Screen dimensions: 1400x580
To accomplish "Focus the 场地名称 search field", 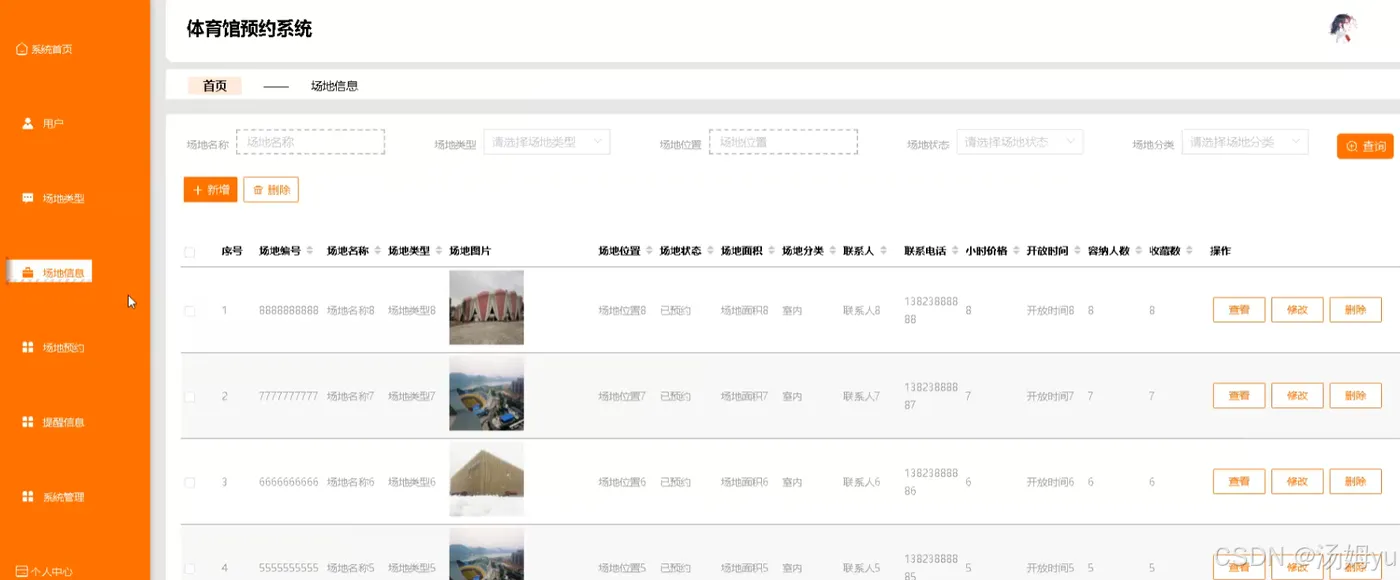I will (x=310, y=142).
